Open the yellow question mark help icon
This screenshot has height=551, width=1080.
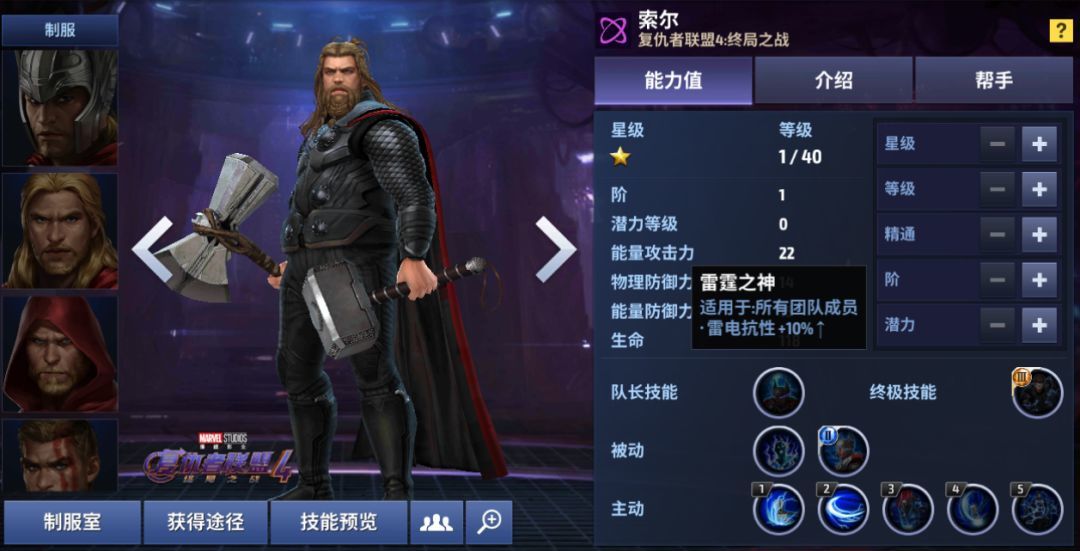tap(1061, 30)
